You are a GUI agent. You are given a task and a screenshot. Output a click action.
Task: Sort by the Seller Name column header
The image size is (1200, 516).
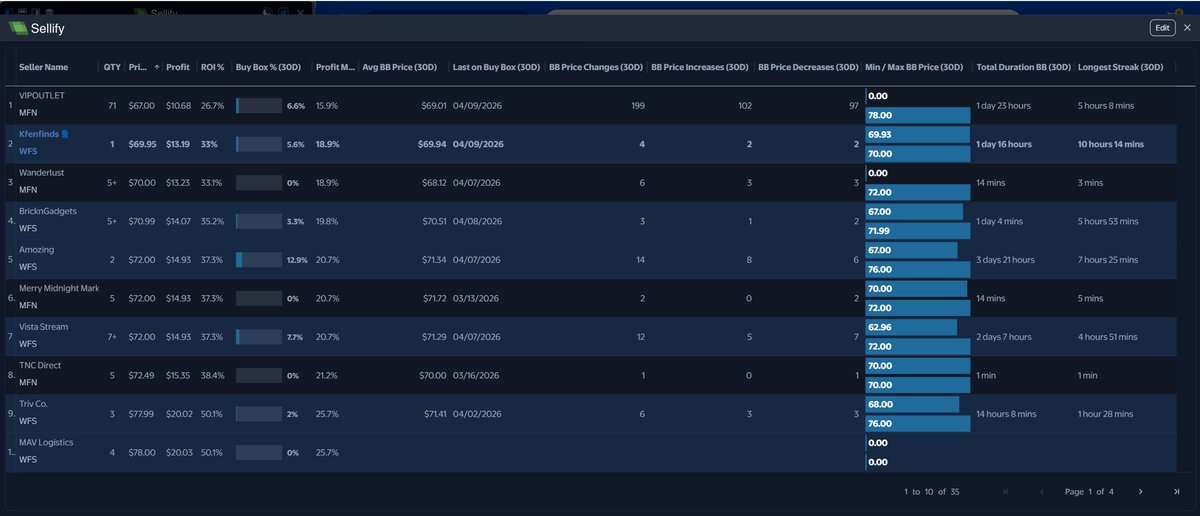pos(44,67)
